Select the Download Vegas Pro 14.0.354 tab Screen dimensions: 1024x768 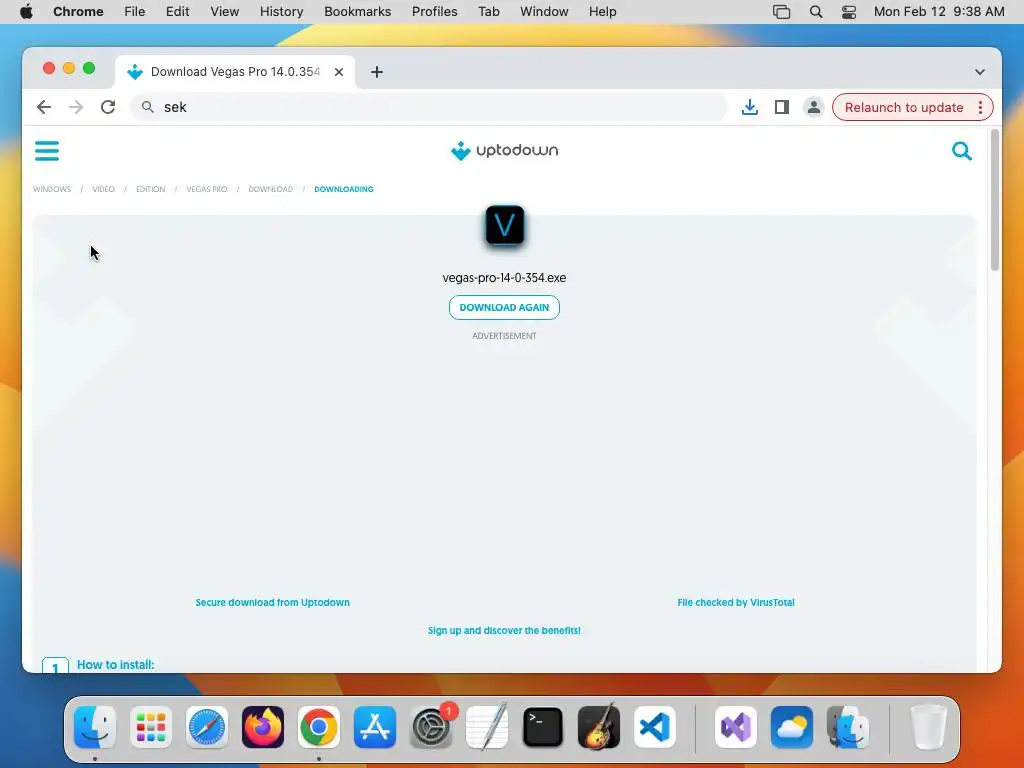235,72
